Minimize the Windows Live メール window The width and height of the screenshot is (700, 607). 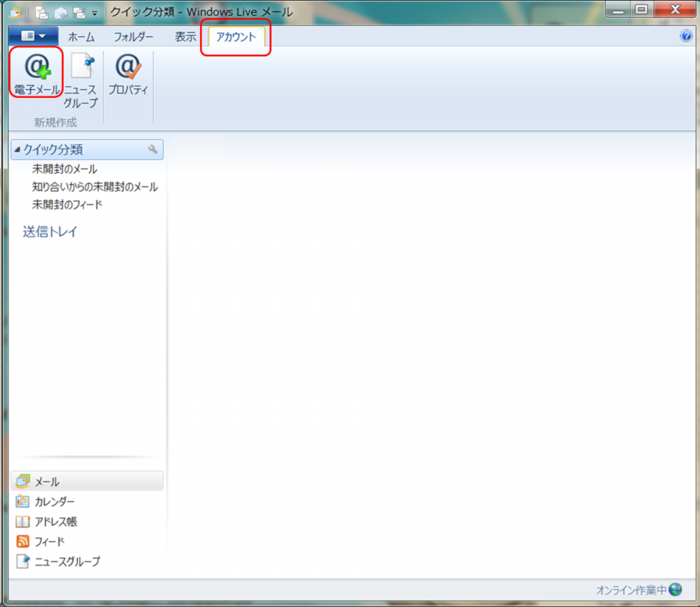[x=618, y=9]
